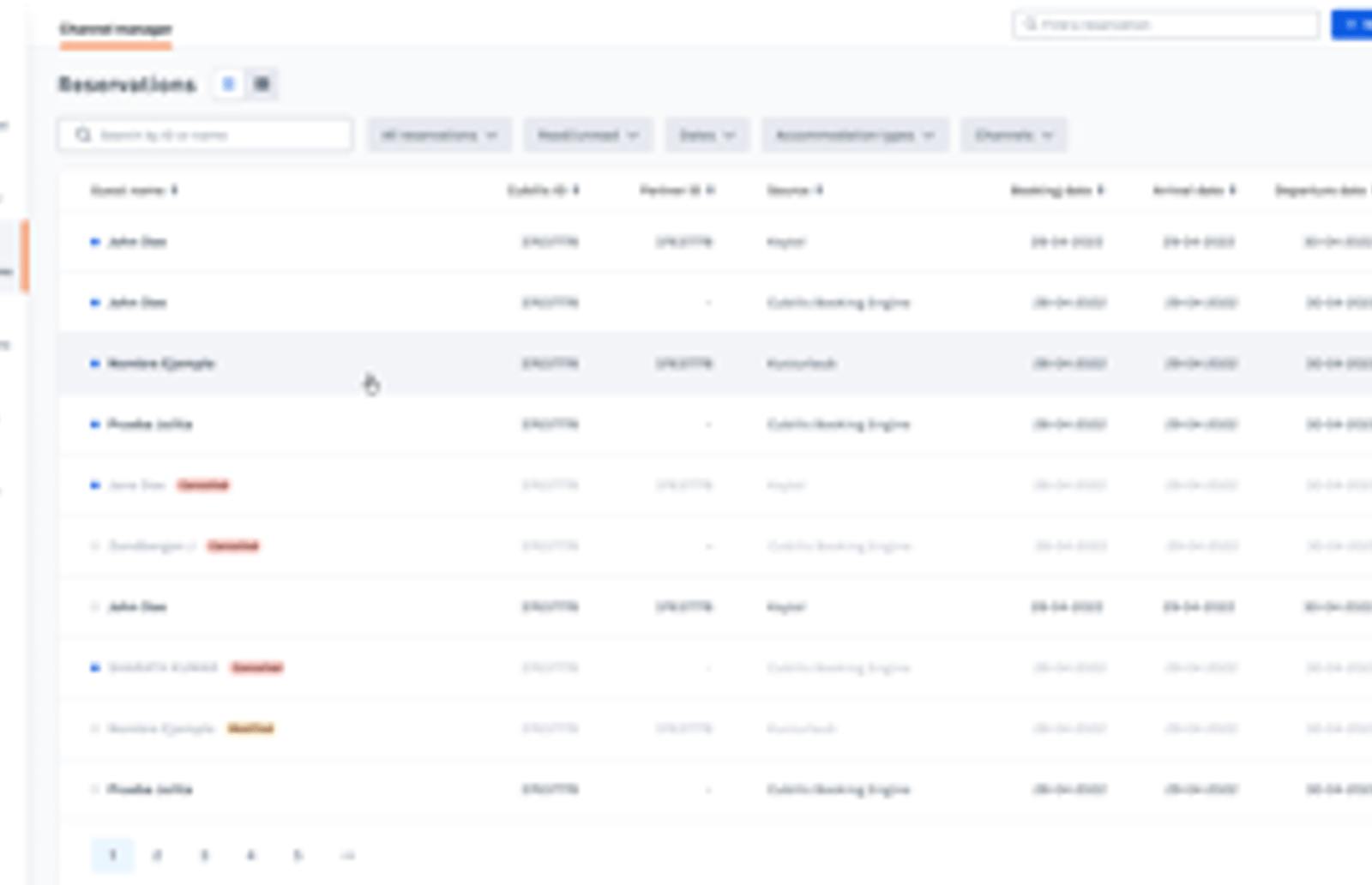Go to page 3 in pagination

[x=204, y=855]
